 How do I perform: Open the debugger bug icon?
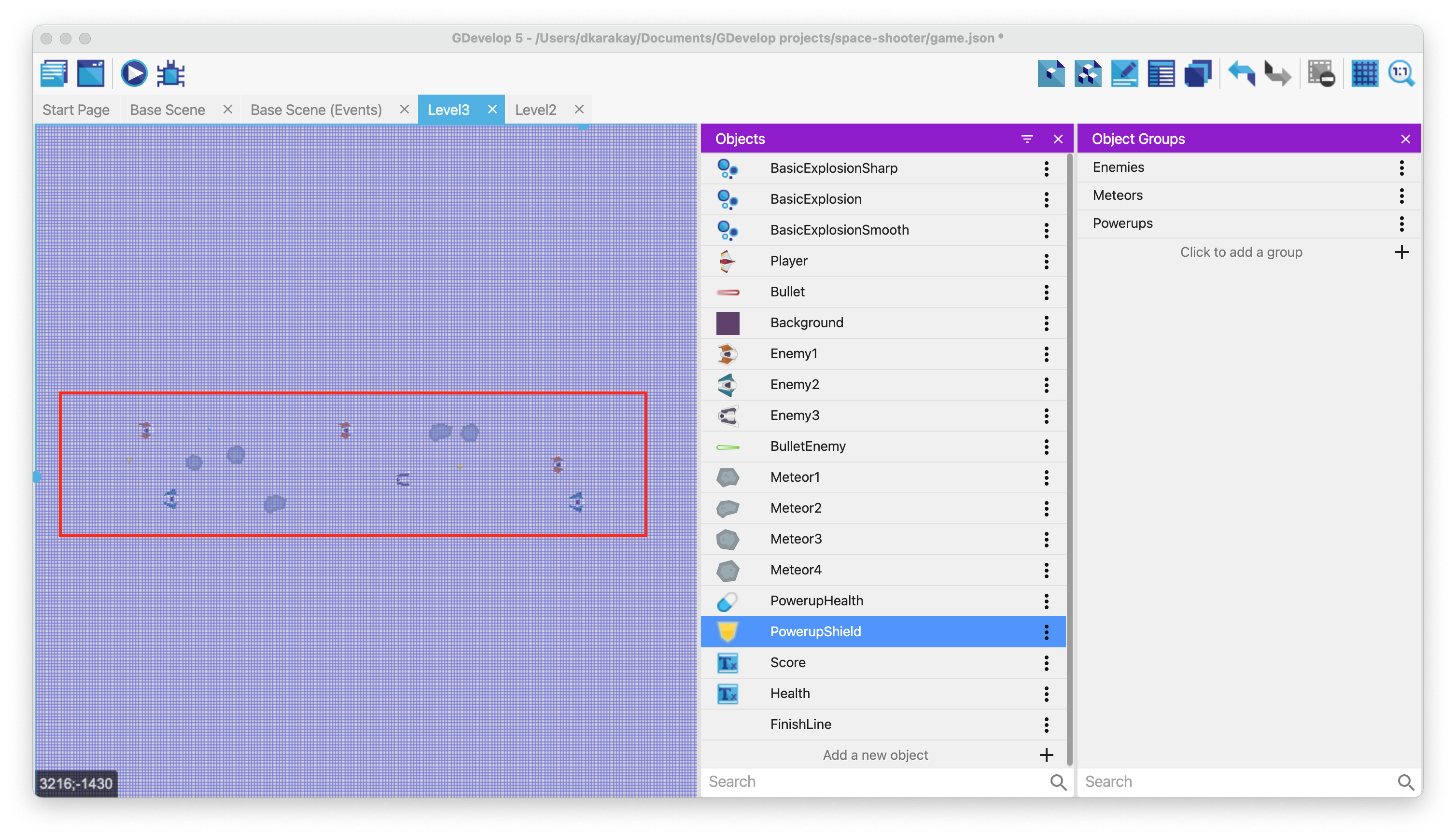click(171, 74)
